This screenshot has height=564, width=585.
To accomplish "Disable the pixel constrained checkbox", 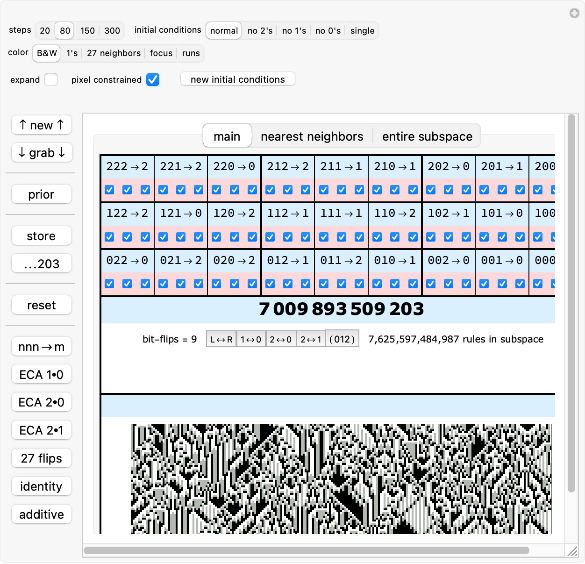I will click(x=153, y=79).
